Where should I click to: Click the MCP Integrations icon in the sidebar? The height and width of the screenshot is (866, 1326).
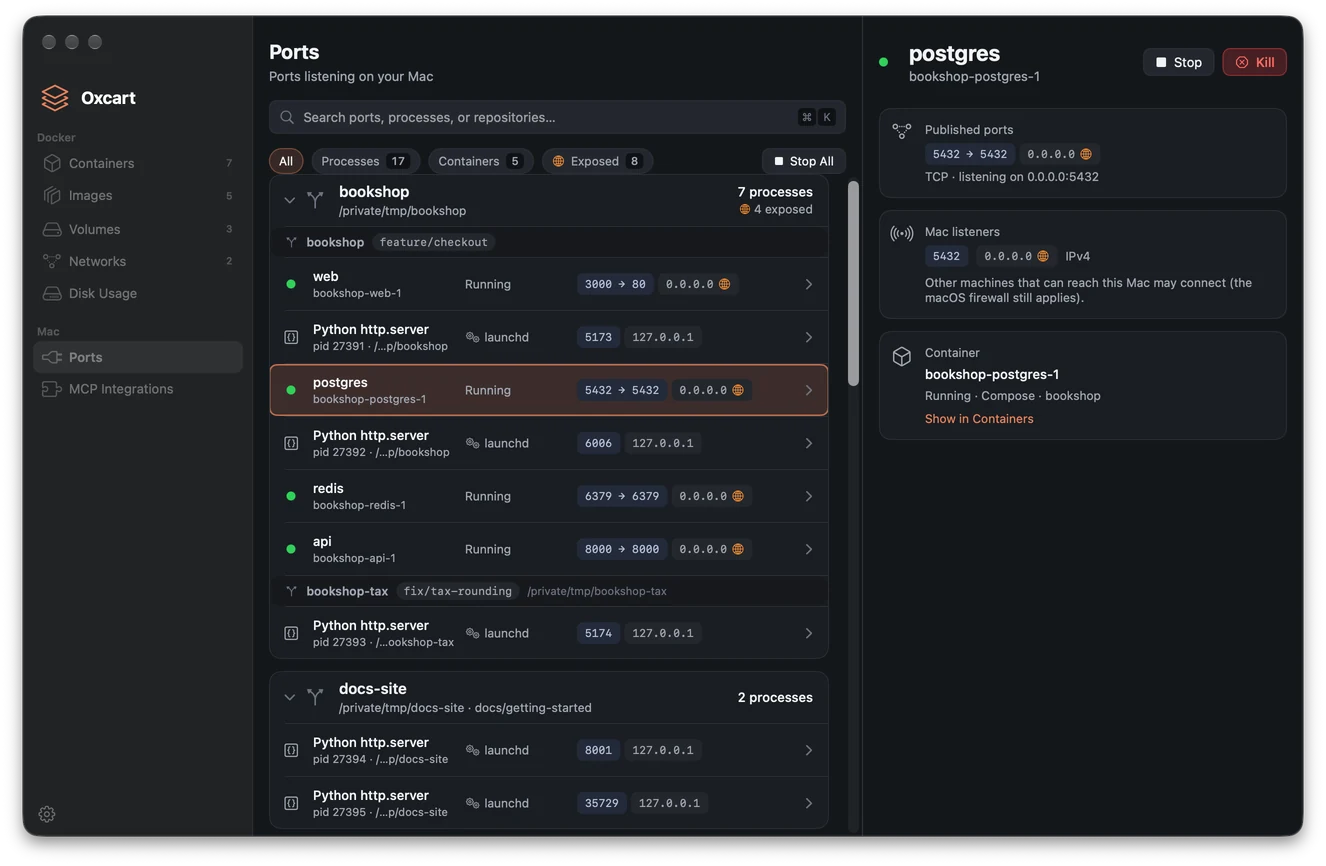[52, 389]
